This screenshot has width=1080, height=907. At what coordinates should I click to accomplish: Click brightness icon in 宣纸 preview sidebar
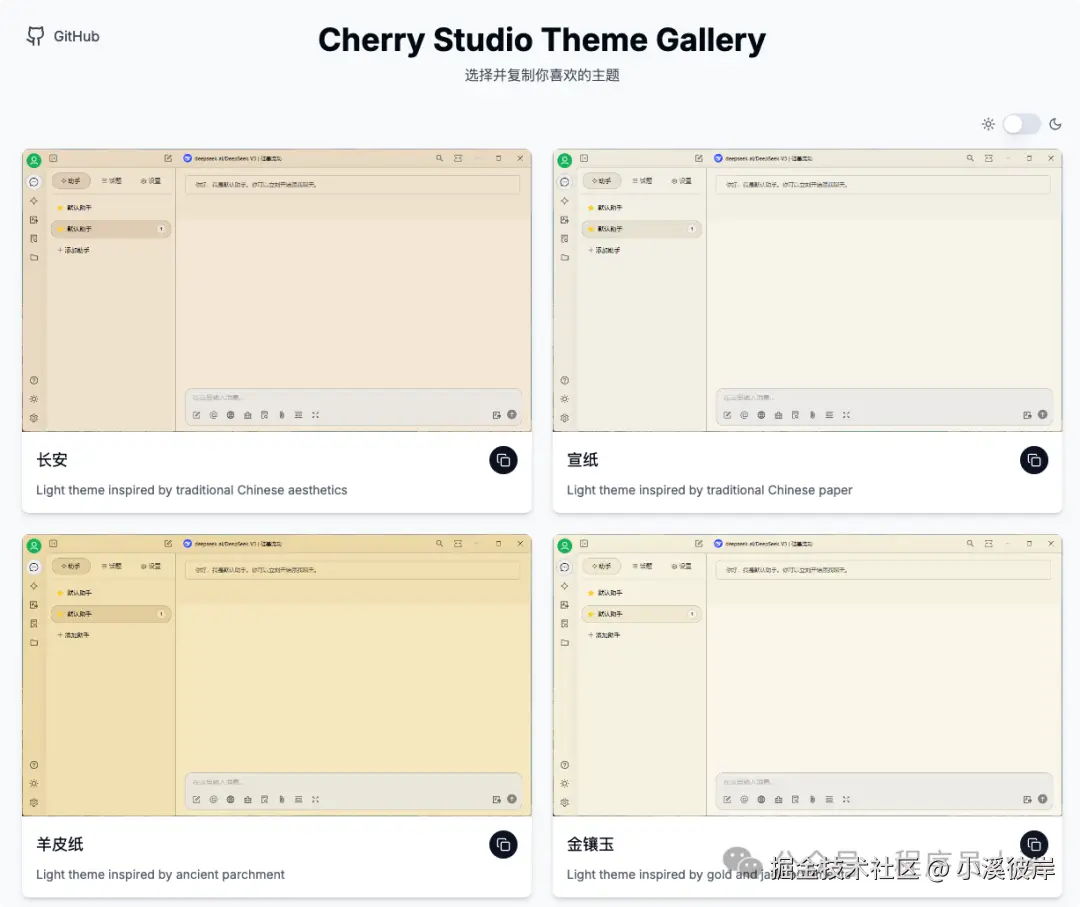click(x=565, y=399)
